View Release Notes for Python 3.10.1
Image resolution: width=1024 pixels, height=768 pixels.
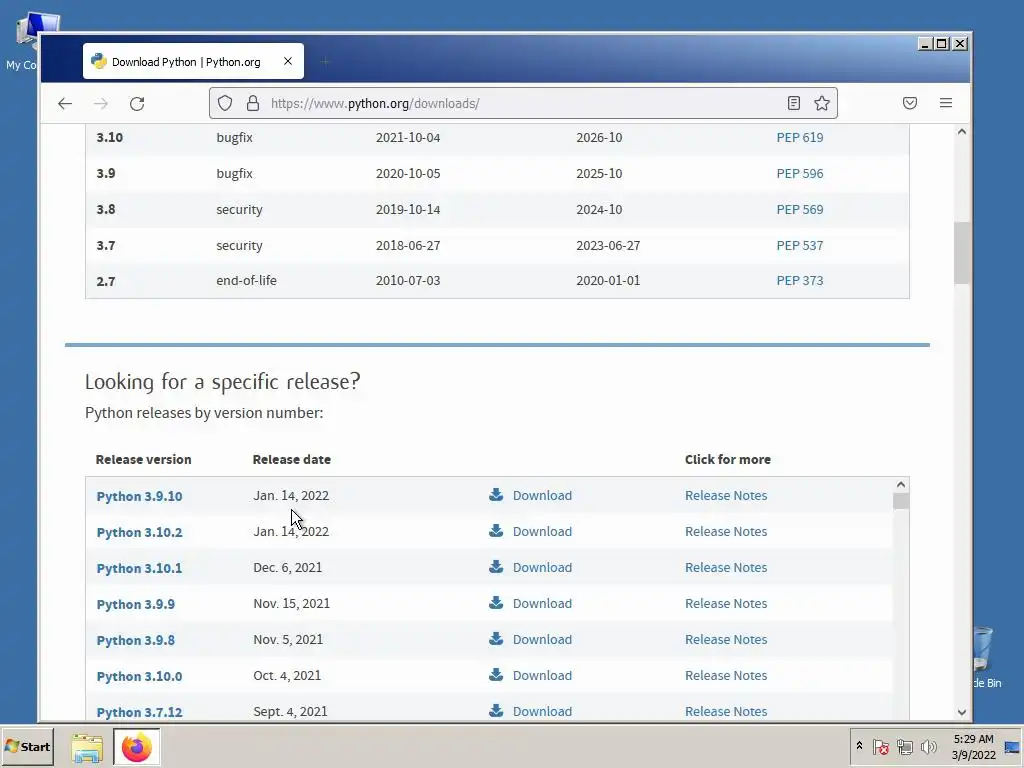point(726,568)
